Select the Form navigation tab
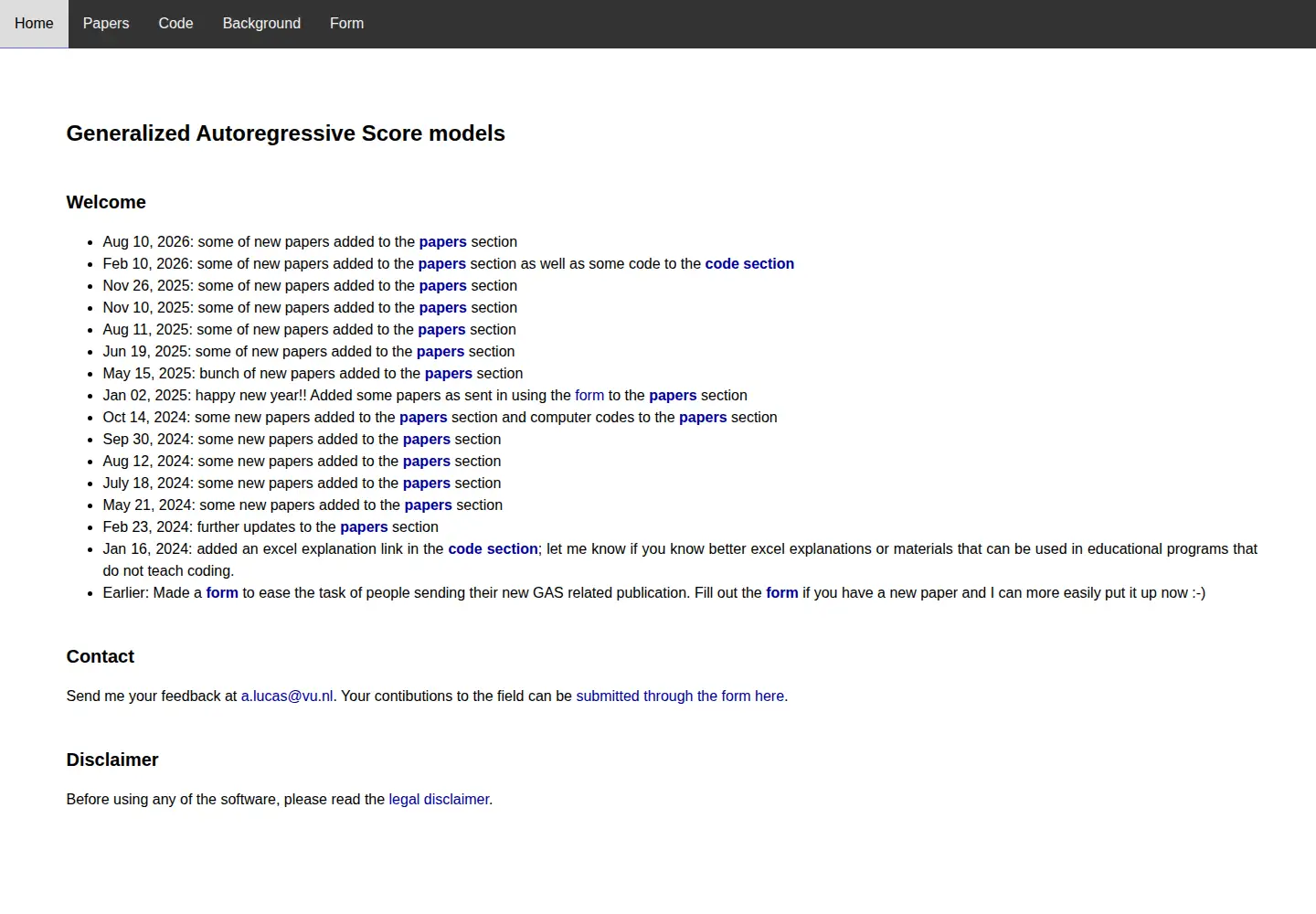Image resolution: width=1316 pixels, height=914 pixels. [x=346, y=24]
